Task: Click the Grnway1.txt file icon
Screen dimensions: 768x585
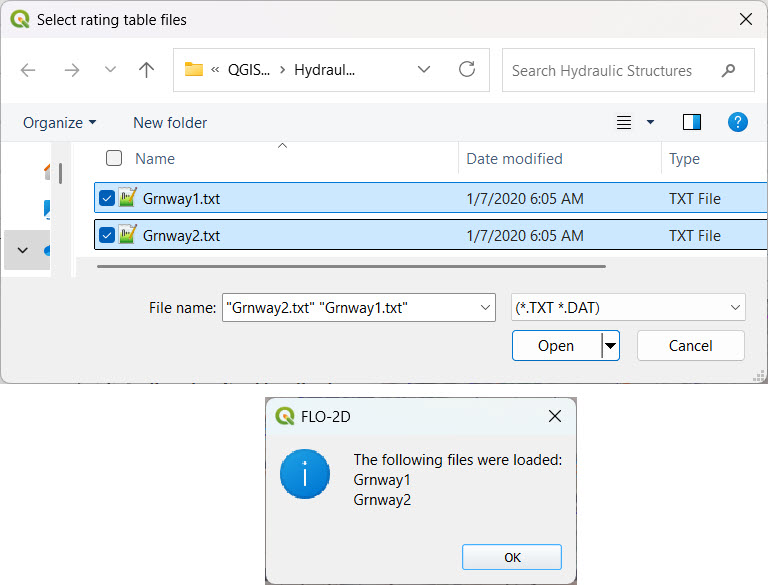Action: tap(128, 198)
